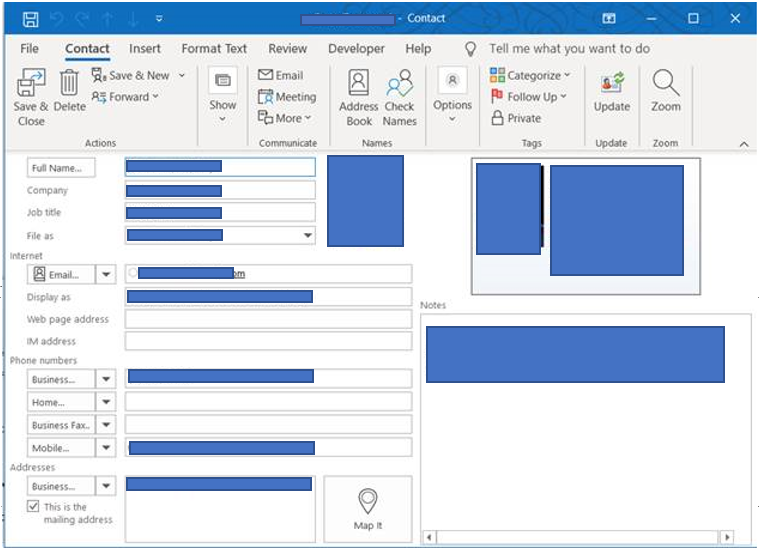
Task: Switch to the Insert tab
Action: [145, 48]
